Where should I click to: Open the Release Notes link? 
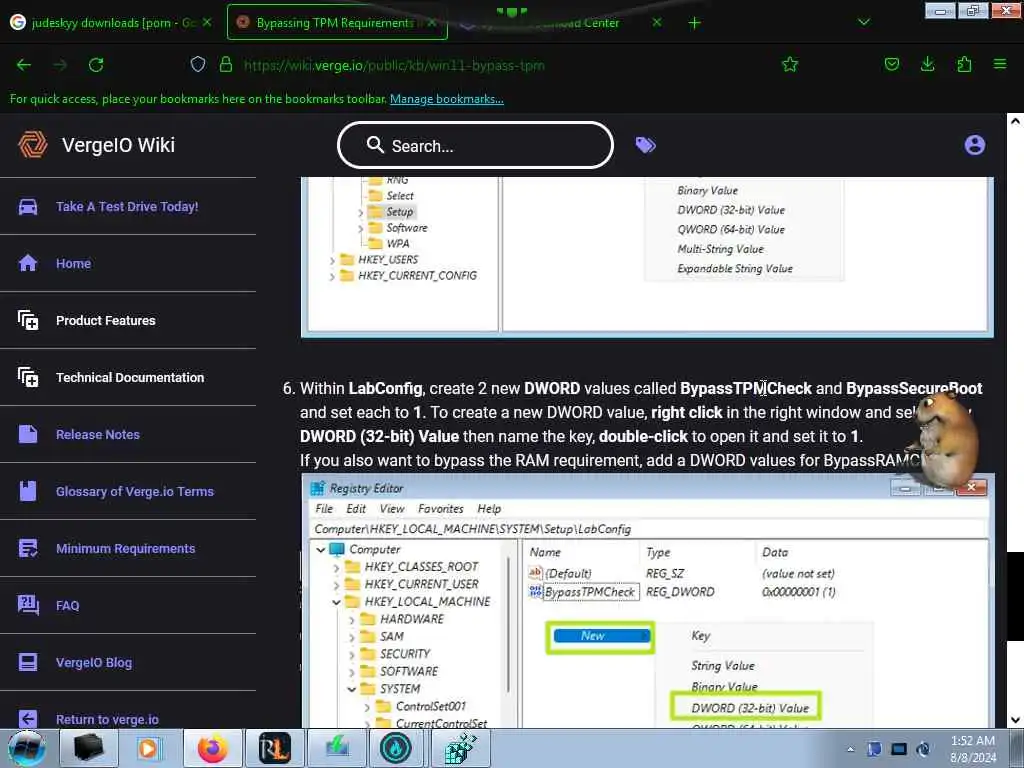97,434
